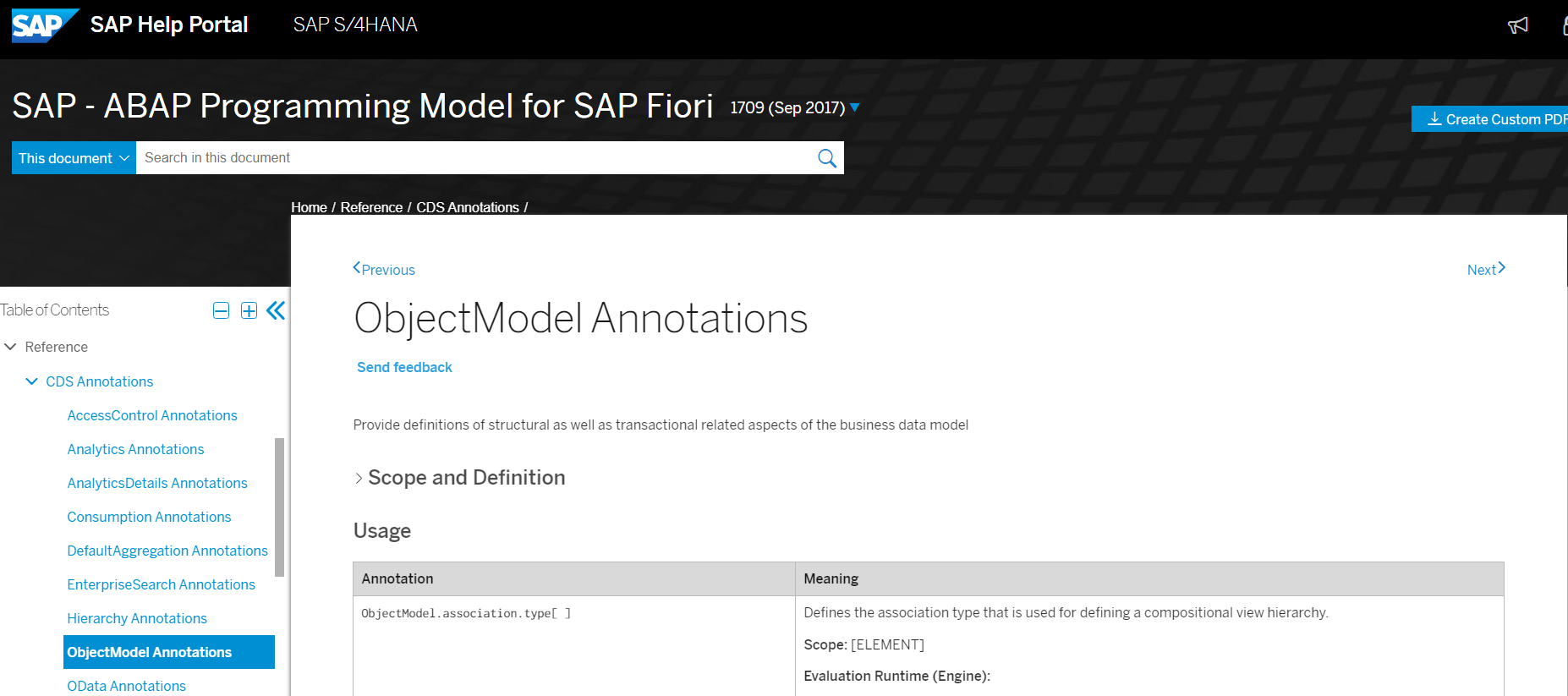This screenshot has height=696, width=1568.
Task: Click the search magnifier icon
Action: pyautogui.click(x=827, y=158)
